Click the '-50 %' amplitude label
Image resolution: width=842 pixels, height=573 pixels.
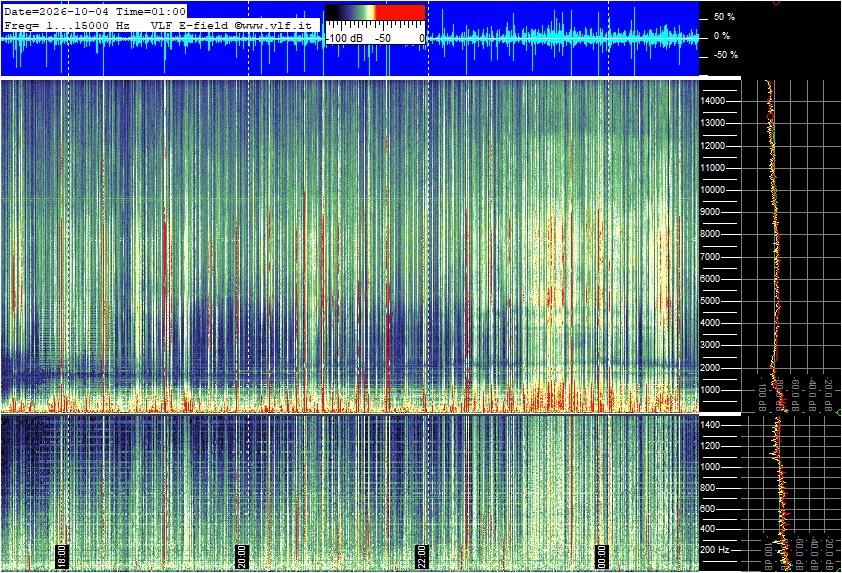(725, 55)
